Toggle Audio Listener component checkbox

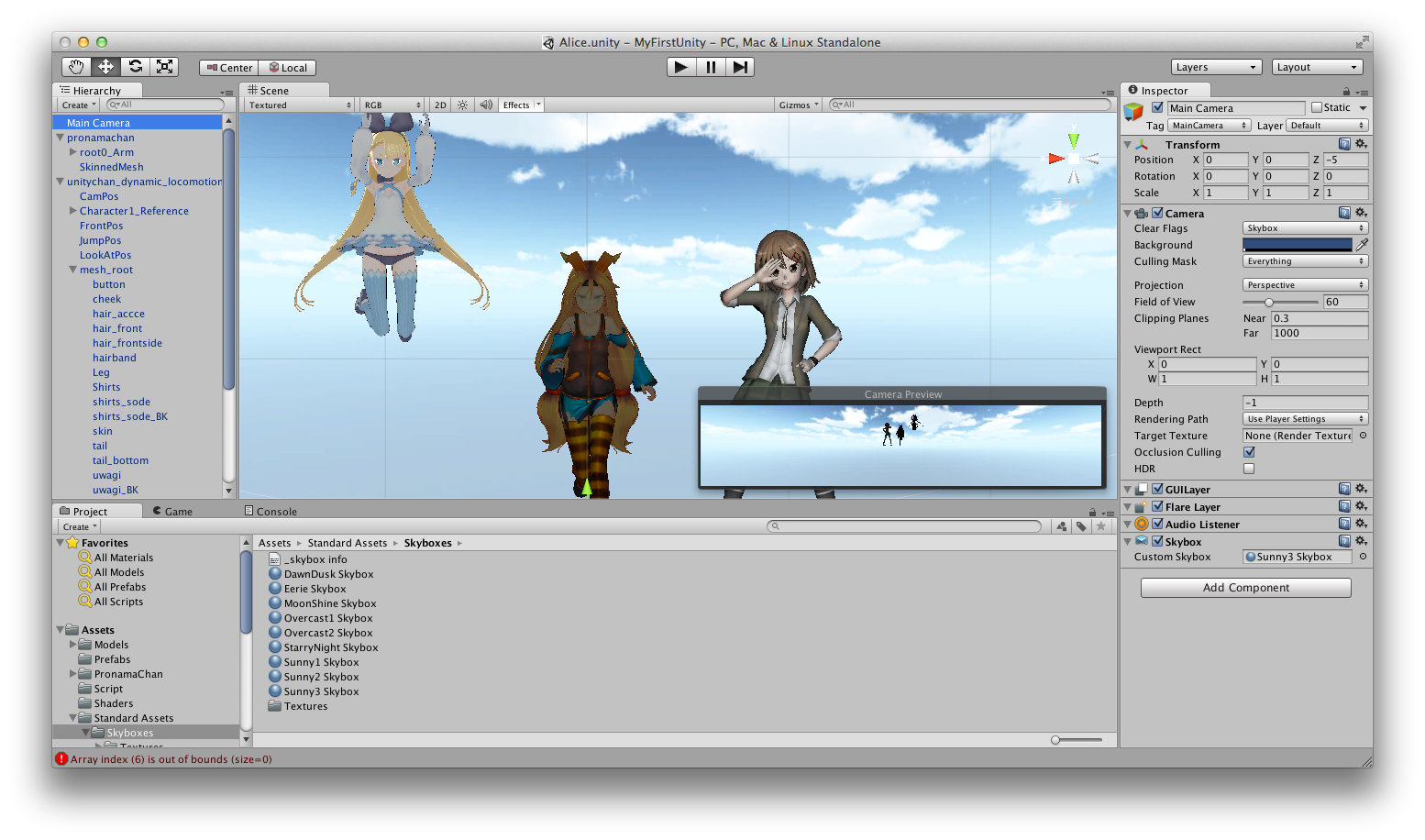coord(1157,524)
